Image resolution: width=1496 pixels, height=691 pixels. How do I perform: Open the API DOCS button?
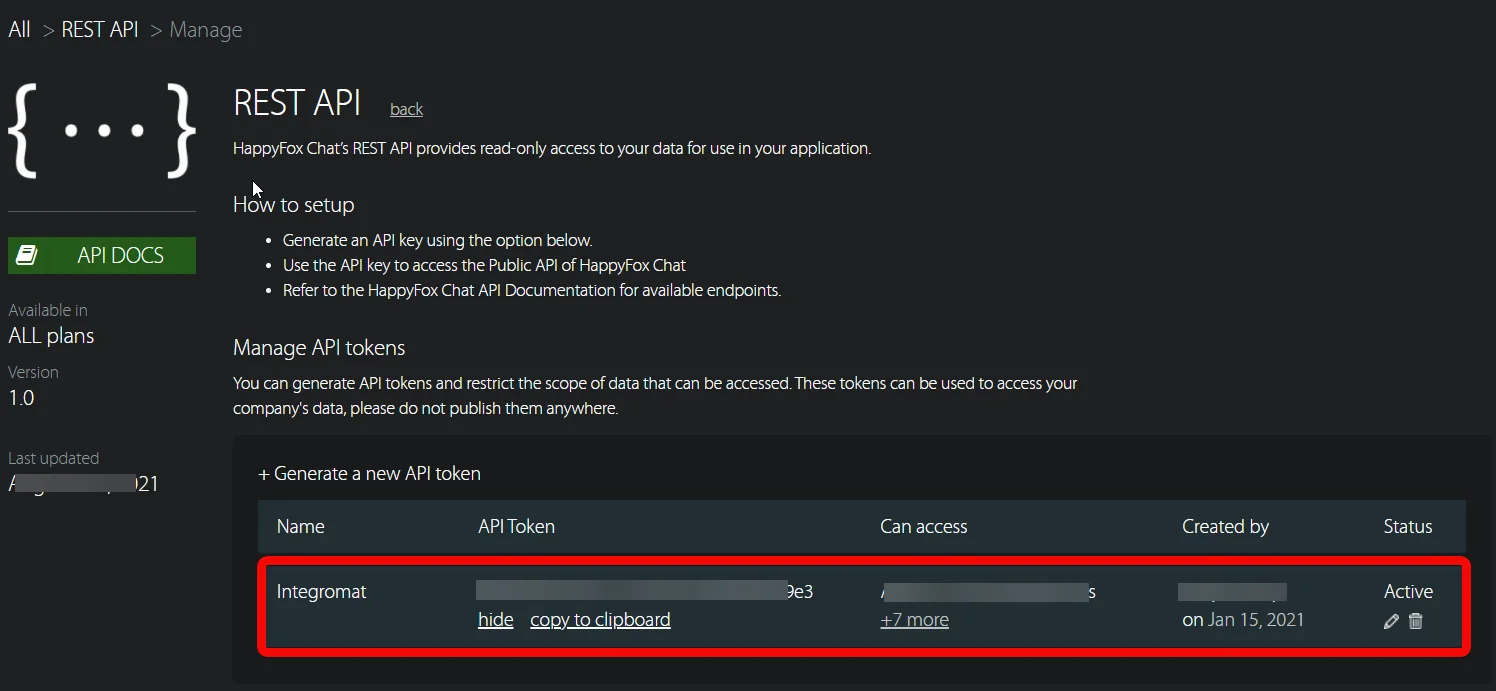(102, 255)
